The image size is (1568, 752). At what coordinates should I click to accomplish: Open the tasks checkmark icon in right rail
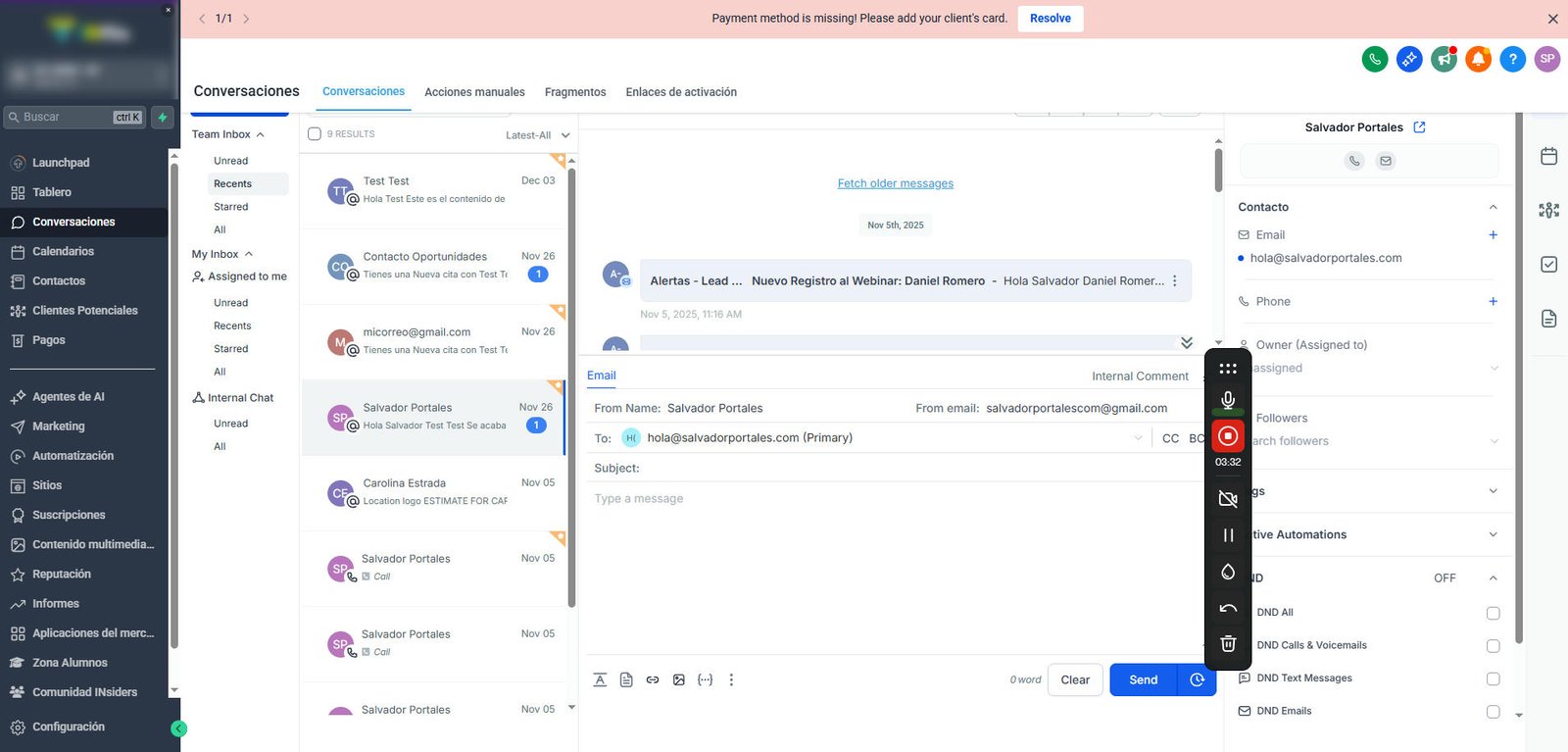tap(1549, 264)
